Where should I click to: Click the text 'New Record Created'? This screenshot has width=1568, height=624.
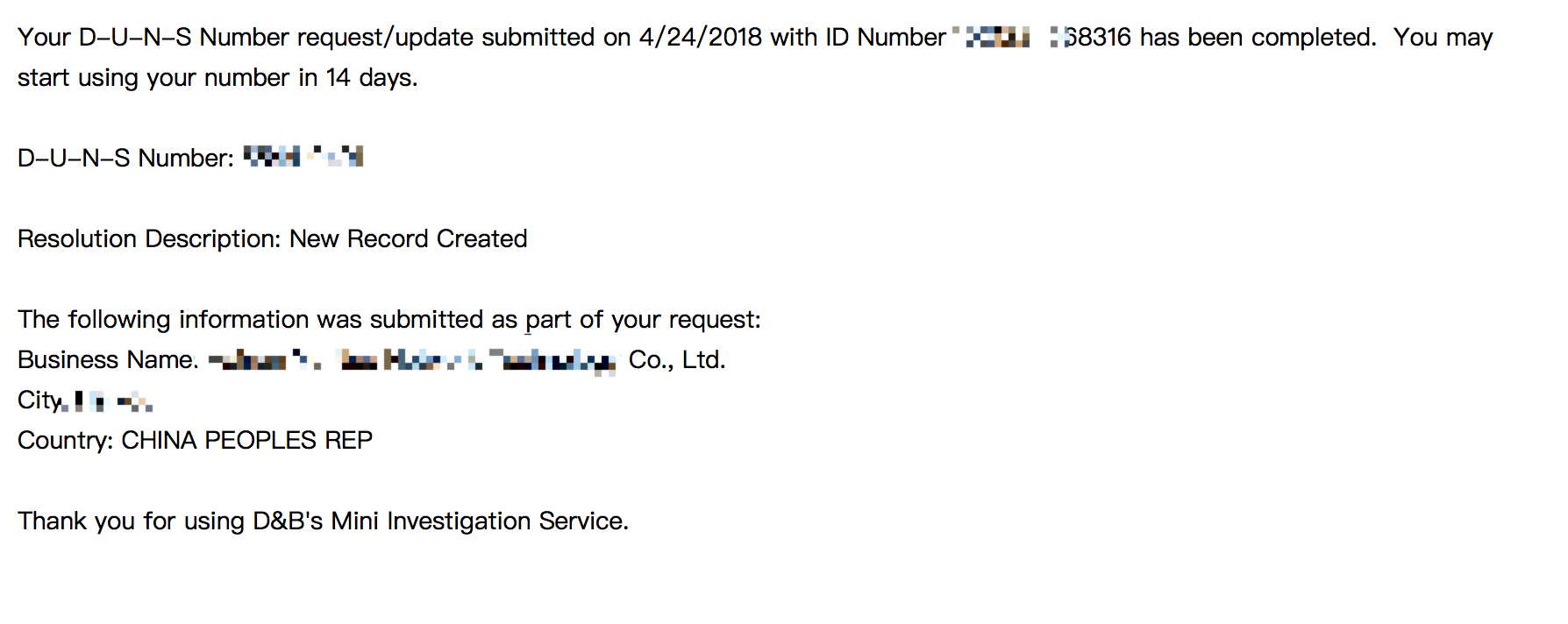click(x=409, y=238)
